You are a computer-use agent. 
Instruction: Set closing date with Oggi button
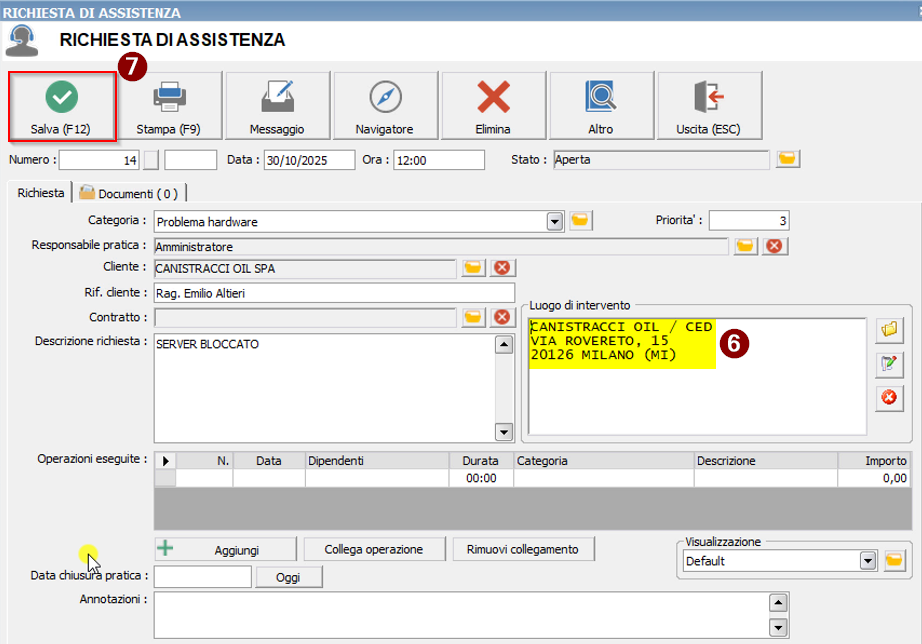(290, 577)
